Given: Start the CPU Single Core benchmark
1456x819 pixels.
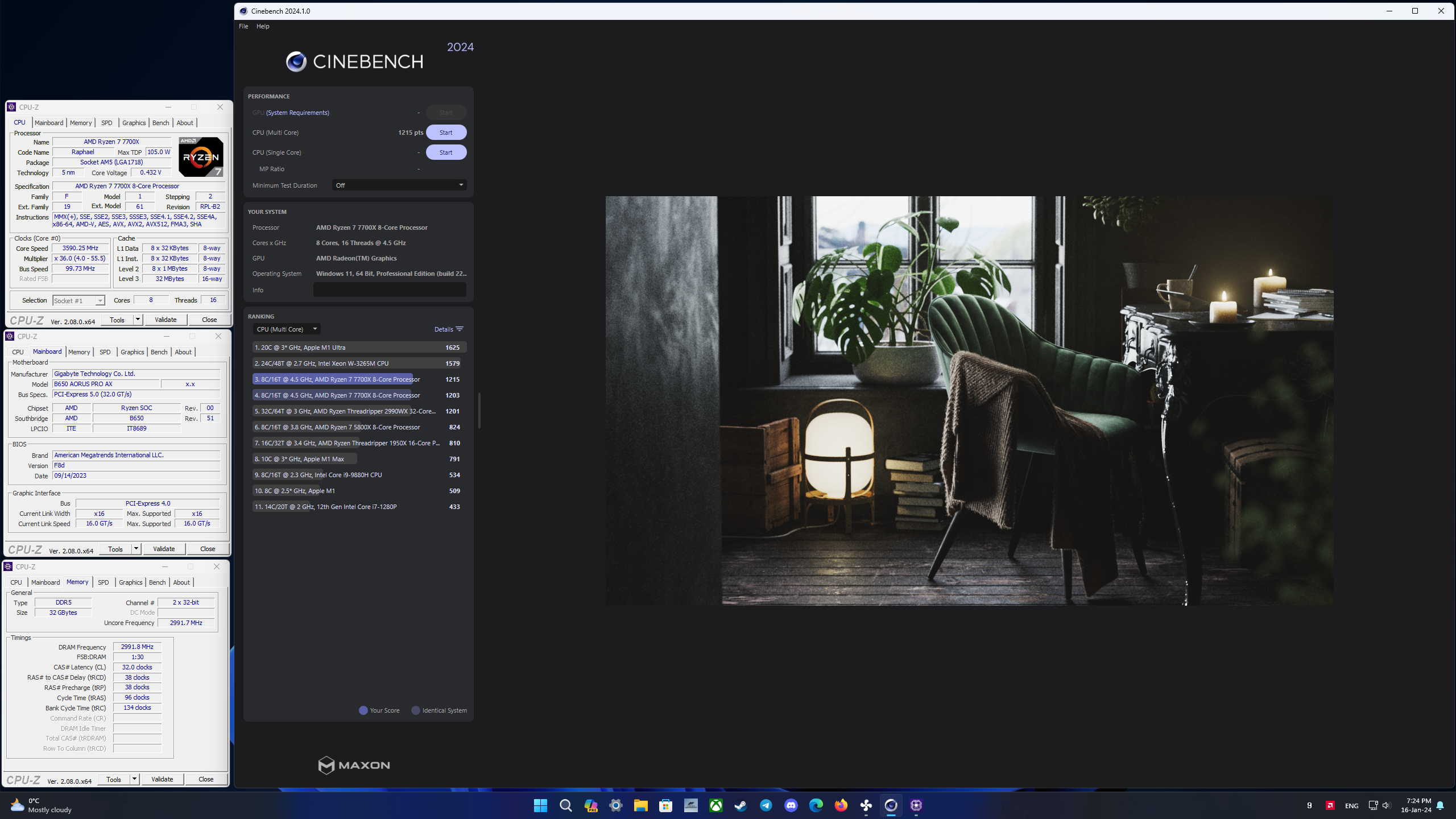Looking at the screenshot, I should [x=446, y=152].
